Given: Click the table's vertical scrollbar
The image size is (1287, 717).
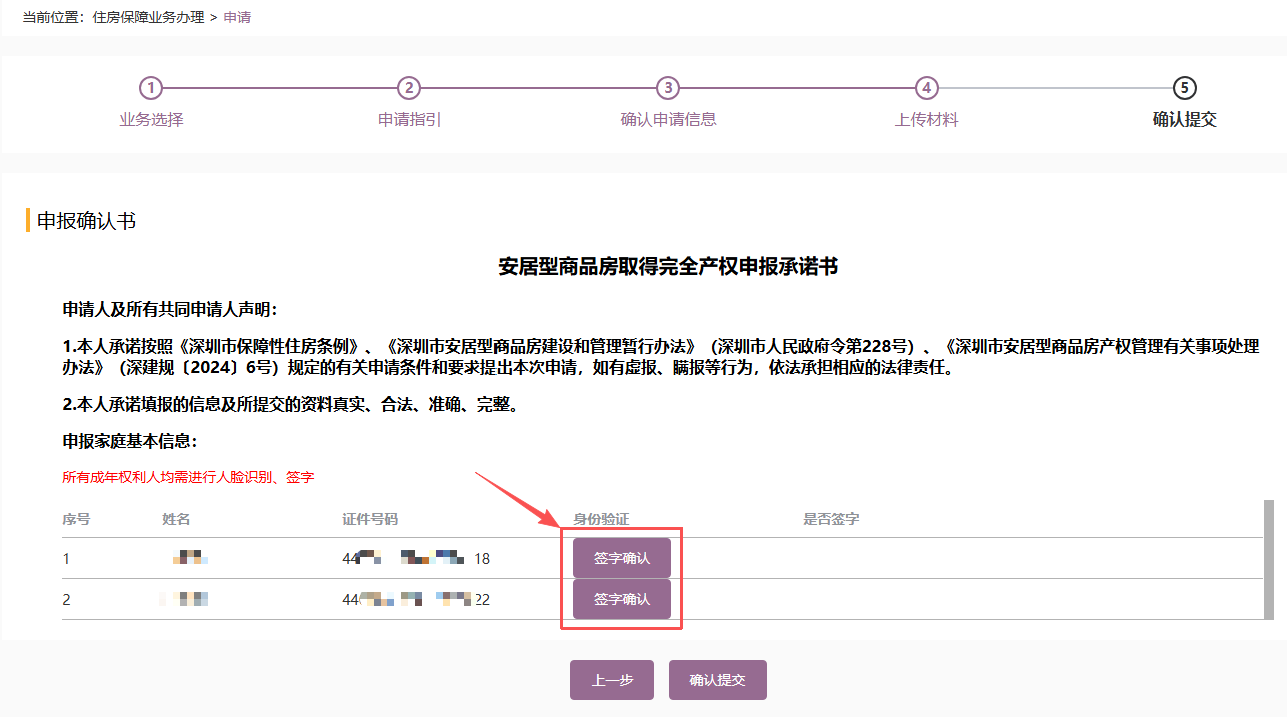Looking at the screenshot, I should 1268,560.
